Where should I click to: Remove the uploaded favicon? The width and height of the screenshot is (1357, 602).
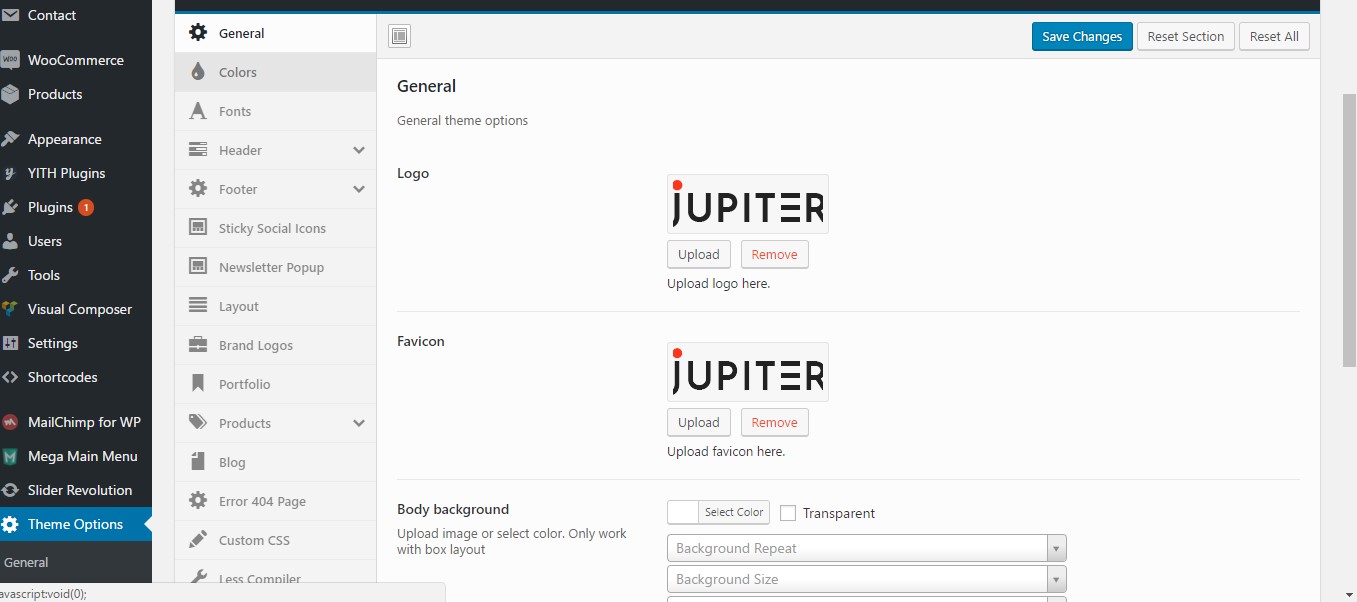click(775, 422)
